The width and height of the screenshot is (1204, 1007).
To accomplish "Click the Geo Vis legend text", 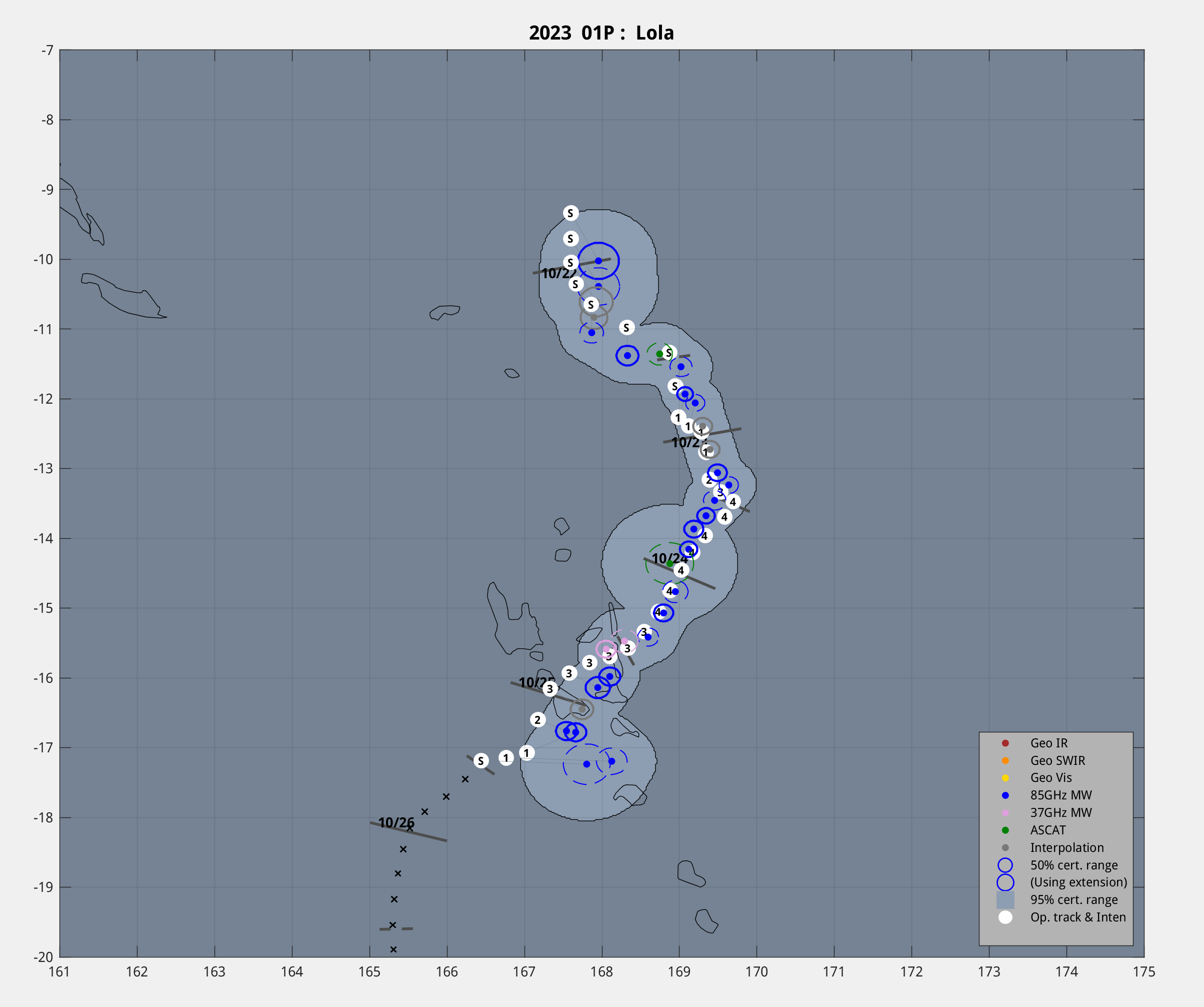I will tap(1050, 777).
